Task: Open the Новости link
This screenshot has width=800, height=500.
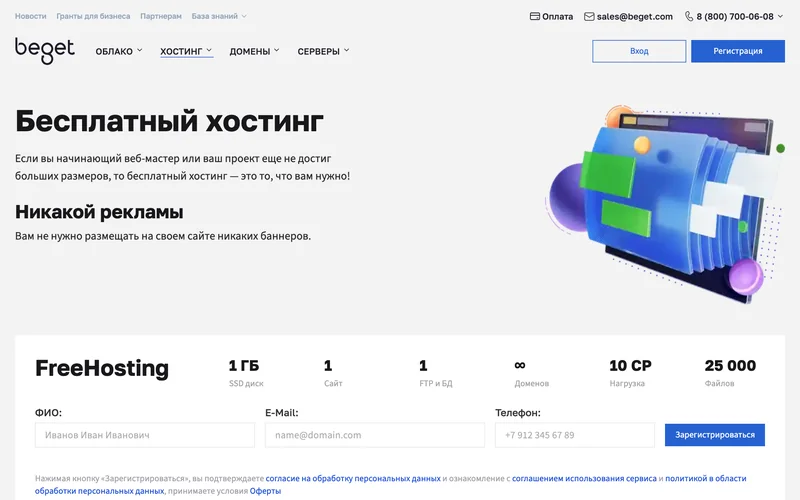Action: [x=31, y=16]
